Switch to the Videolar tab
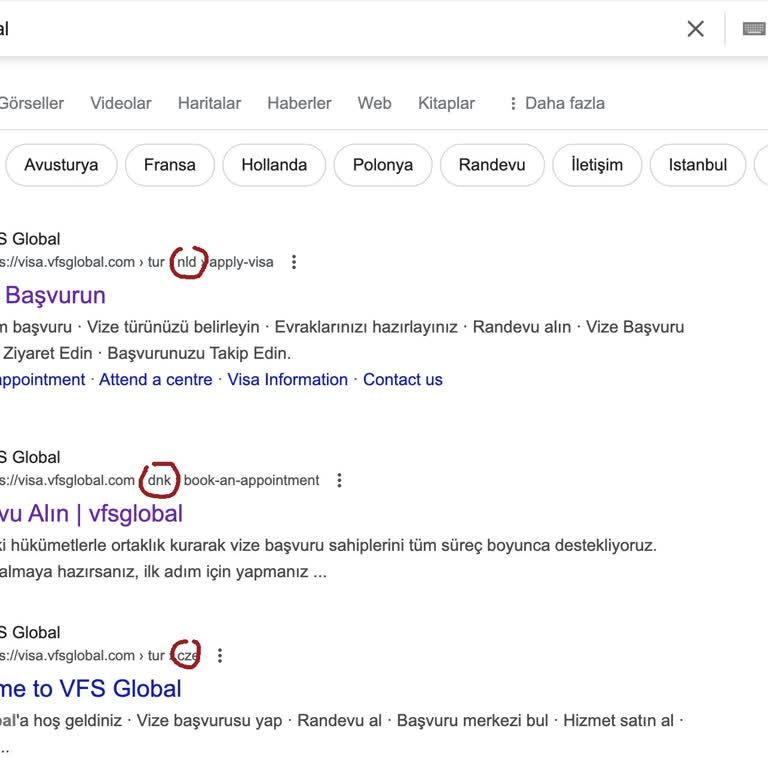 coord(121,103)
